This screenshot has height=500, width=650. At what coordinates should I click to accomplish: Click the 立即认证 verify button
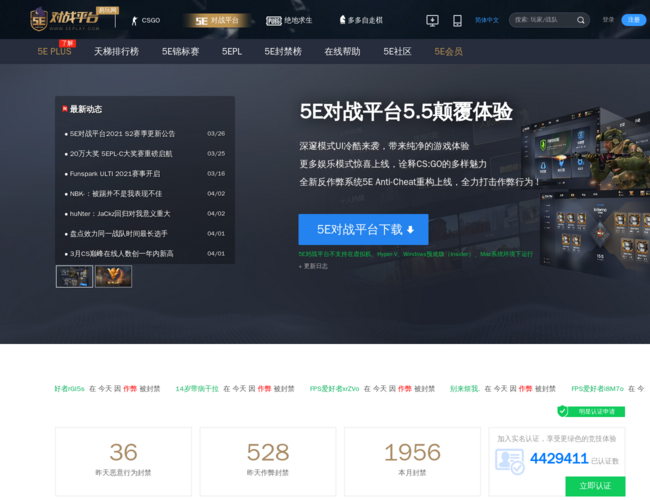coord(595,486)
